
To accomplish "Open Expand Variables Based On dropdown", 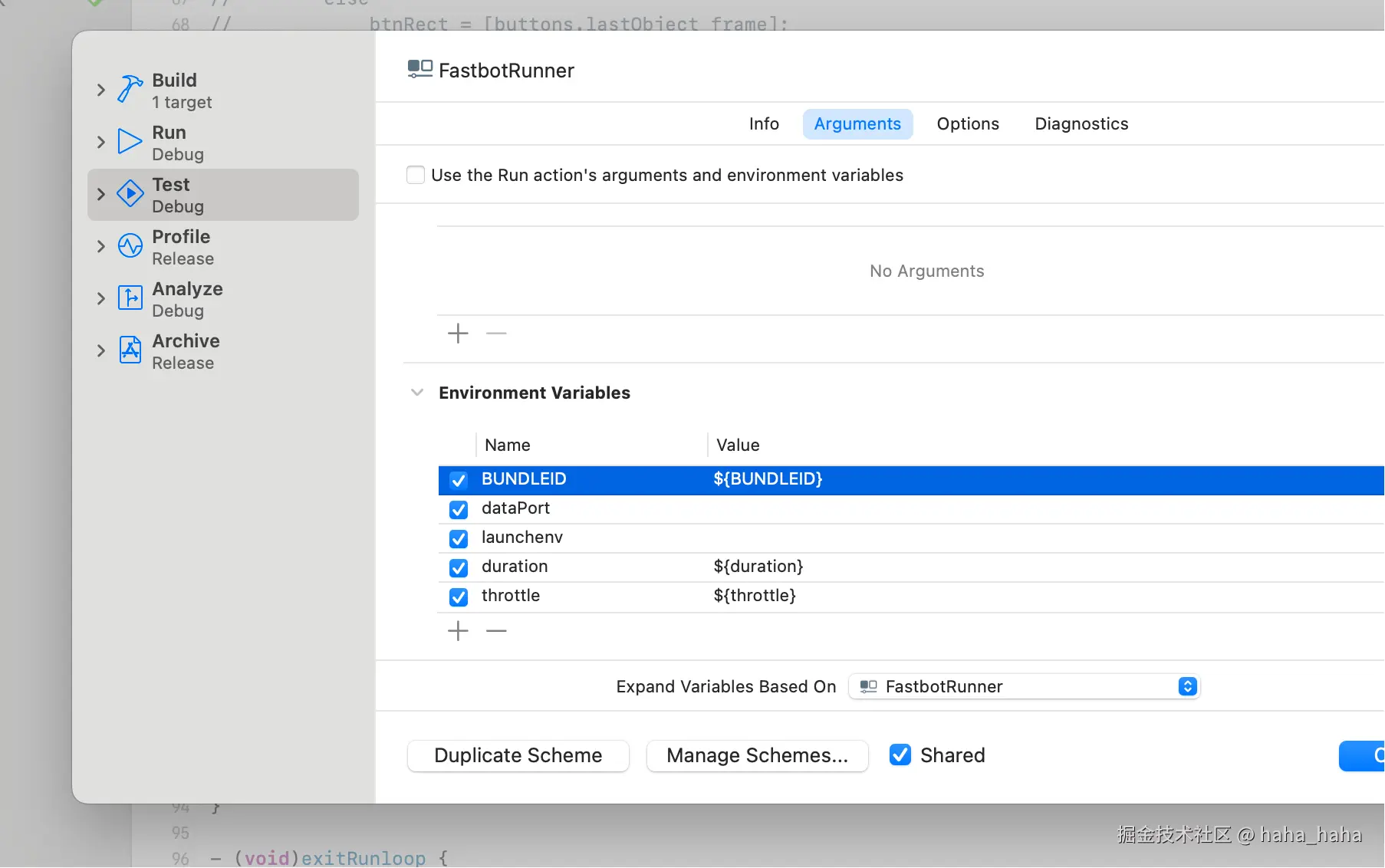I will point(1024,686).
